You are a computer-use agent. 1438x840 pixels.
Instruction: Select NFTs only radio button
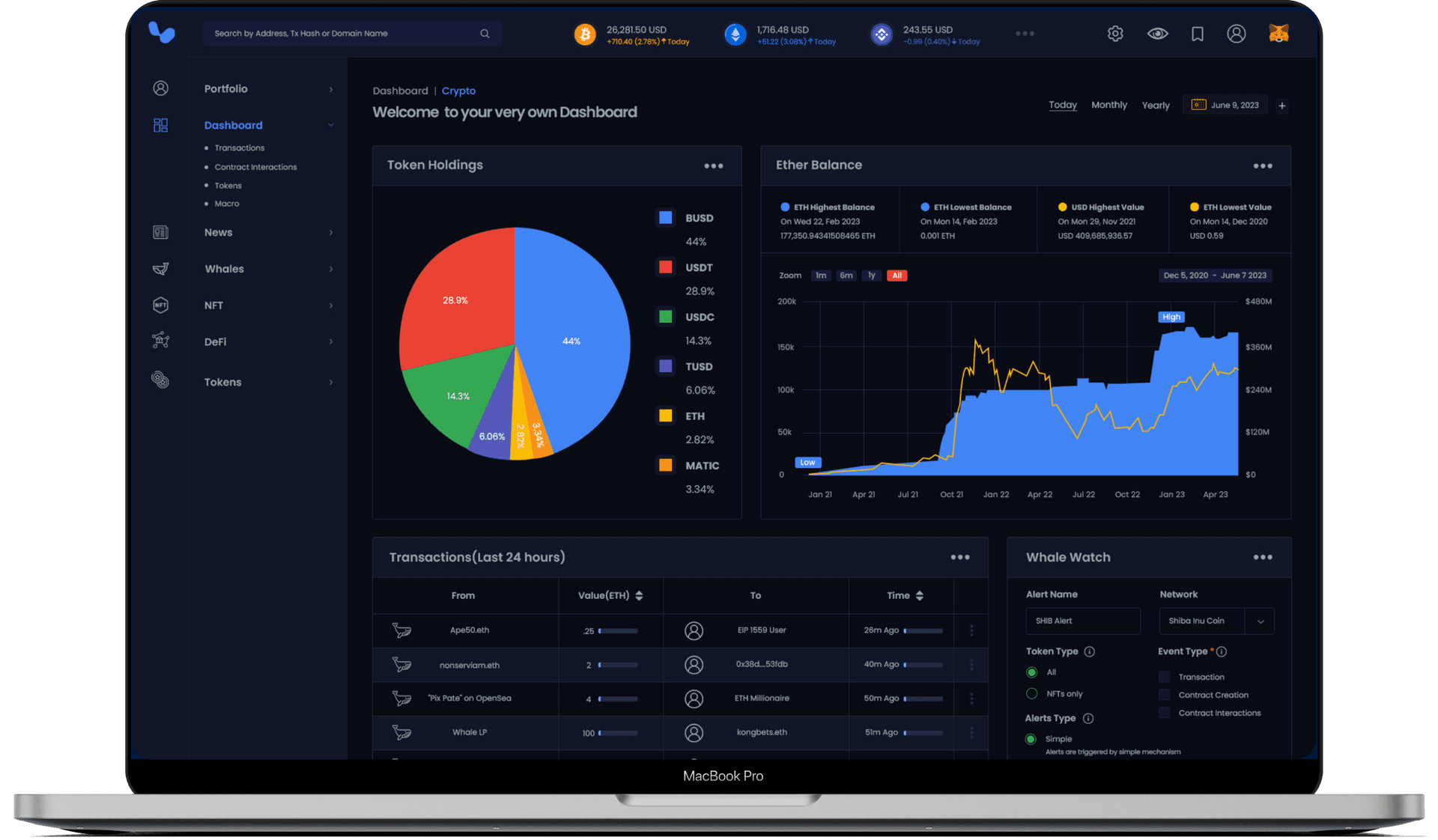(x=1031, y=693)
